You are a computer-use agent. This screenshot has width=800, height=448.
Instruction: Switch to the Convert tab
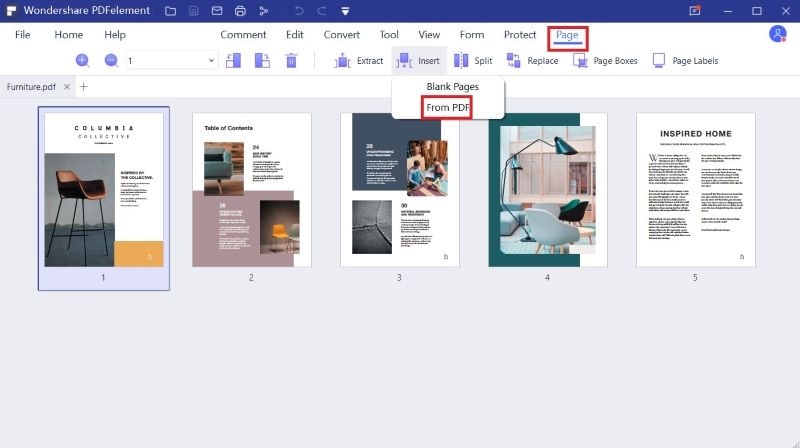(341, 35)
